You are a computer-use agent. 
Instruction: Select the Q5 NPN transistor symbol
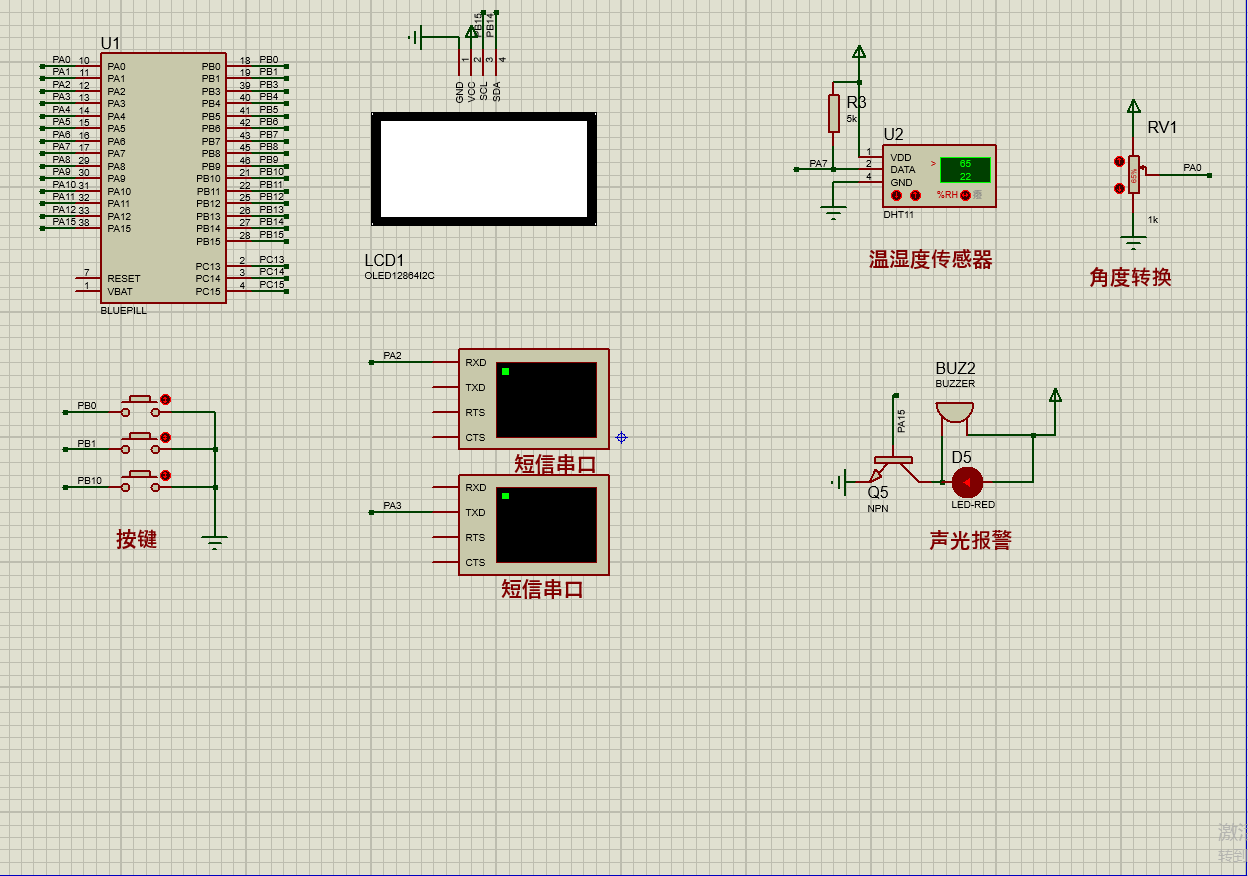pyautogui.click(x=892, y=467)
